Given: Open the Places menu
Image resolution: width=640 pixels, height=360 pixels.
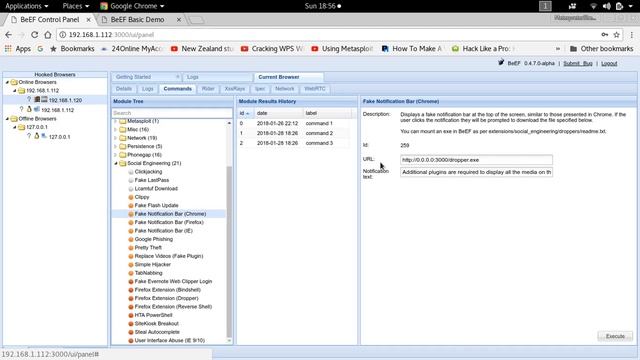Looking at the screenshot, I should point(76,6).
